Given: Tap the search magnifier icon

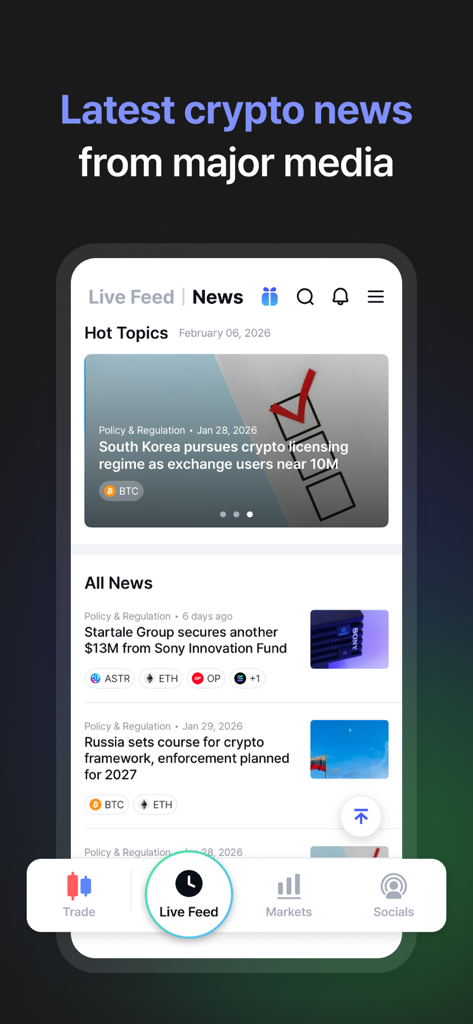Looking at the screenshot, I should (x=305, y=296).
